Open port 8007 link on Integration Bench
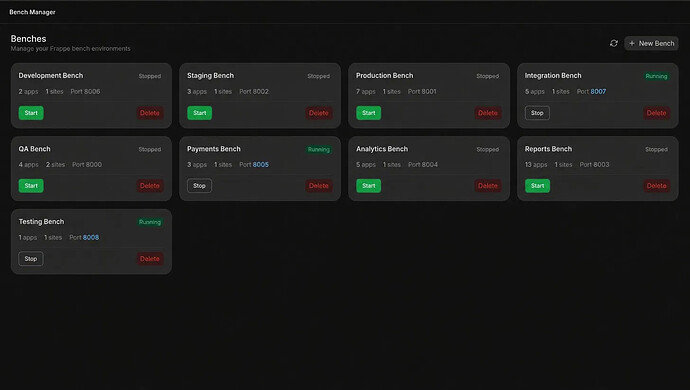690x390 pixels. click(598, 92)
